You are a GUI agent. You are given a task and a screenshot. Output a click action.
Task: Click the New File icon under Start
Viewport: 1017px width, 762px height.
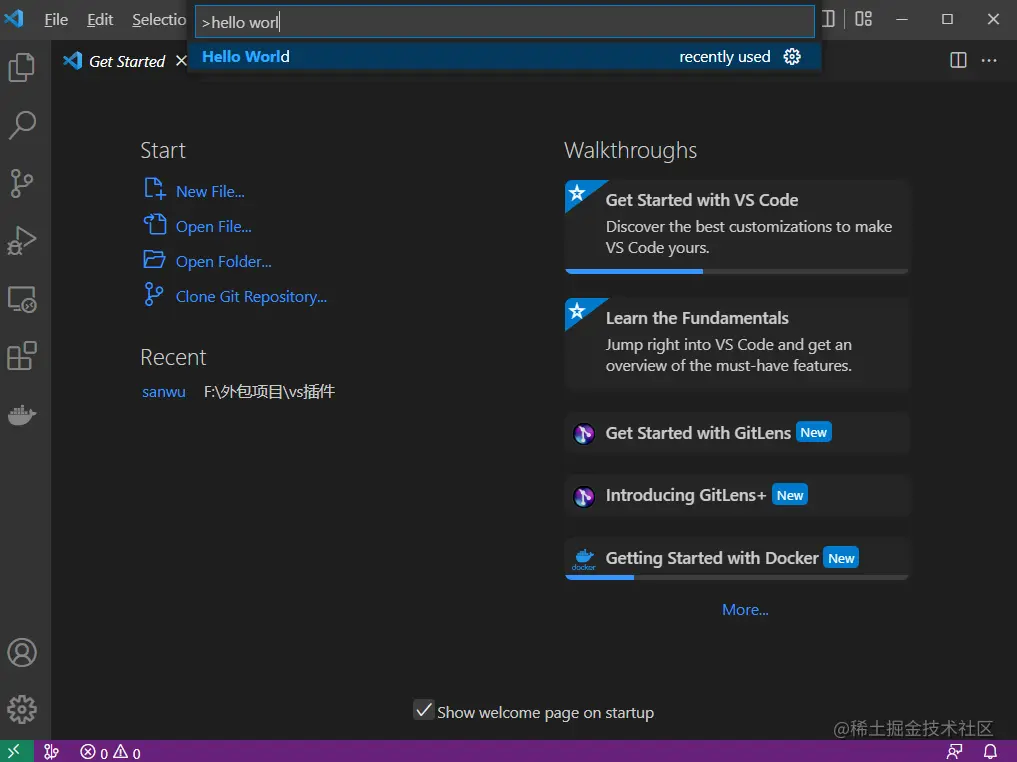pyautogui.click(x=154, y=189)
